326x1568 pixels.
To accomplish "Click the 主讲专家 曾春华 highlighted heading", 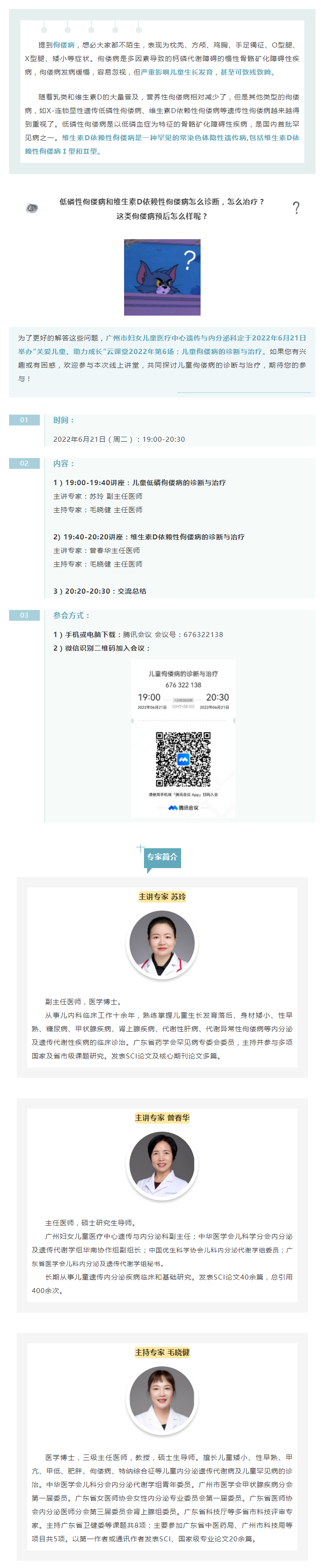I will point(162,1118).
